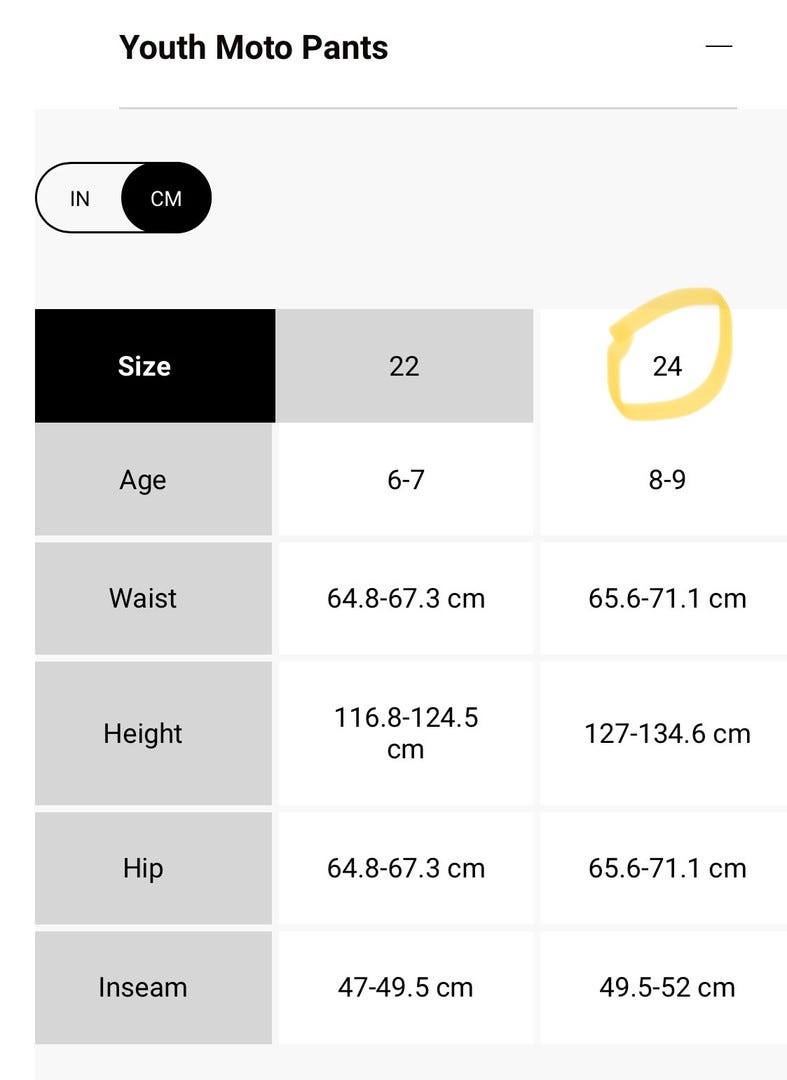Click the Inseam row label
The image size is (787, 1080).
coord(143,987)
